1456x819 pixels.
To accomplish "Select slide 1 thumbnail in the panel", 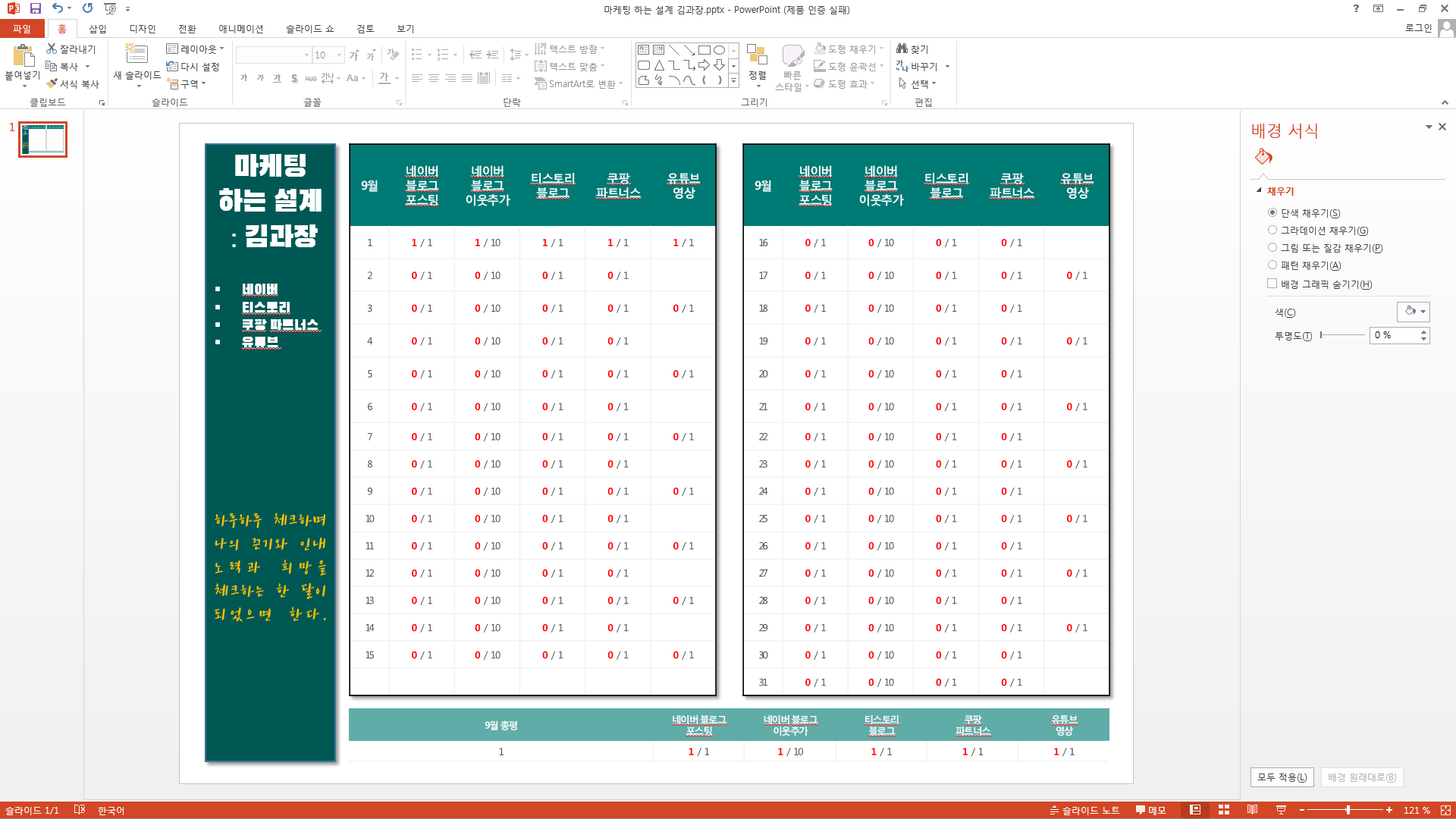I will click(x=44, y=140).
